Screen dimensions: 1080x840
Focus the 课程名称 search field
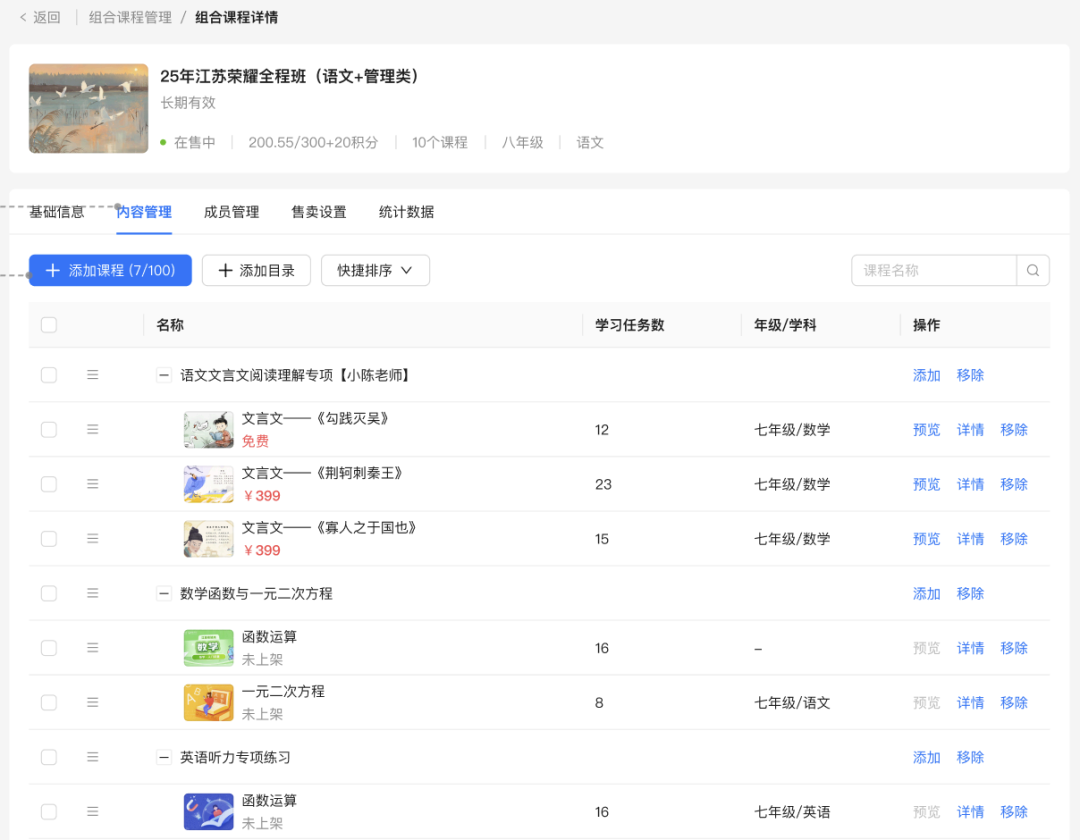pos(934,271)
